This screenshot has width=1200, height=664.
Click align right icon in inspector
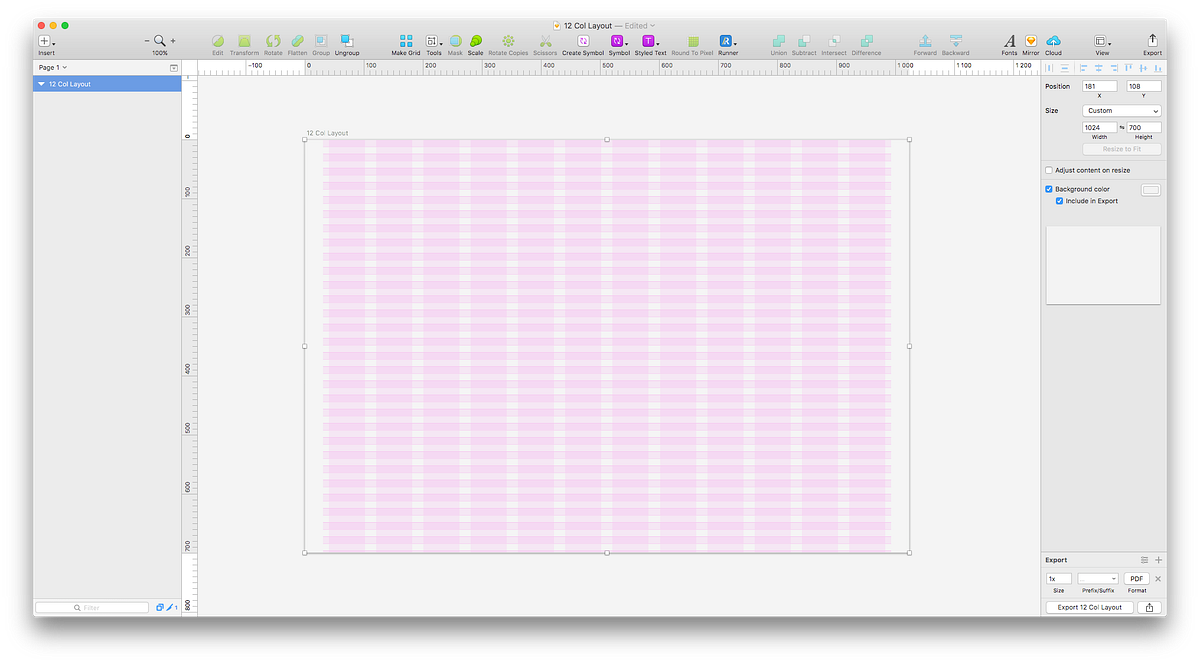[x=1113, y=68]
